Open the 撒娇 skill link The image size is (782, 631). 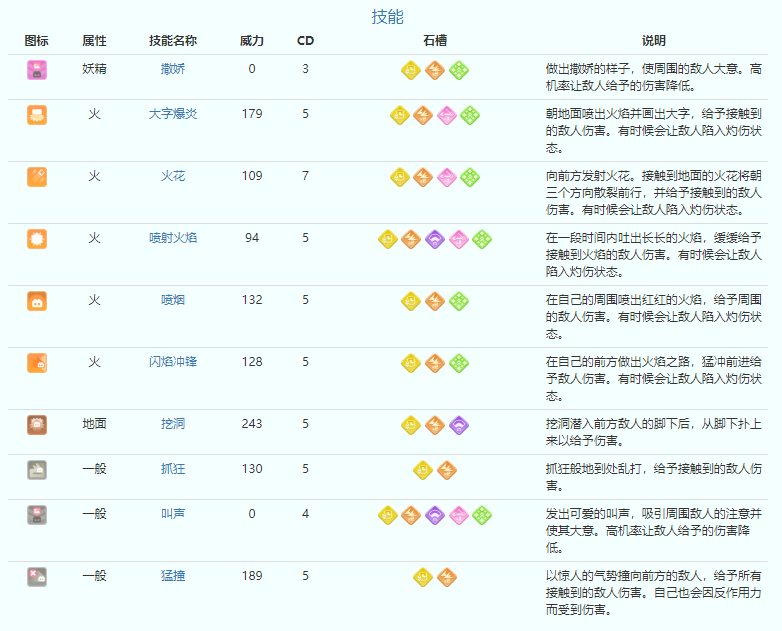[173, 69]
